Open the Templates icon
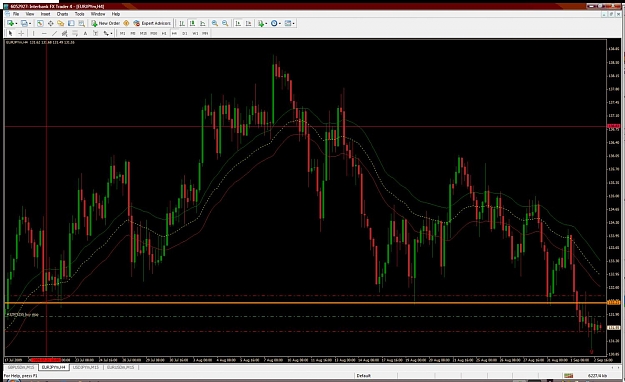 pos(288,23)
